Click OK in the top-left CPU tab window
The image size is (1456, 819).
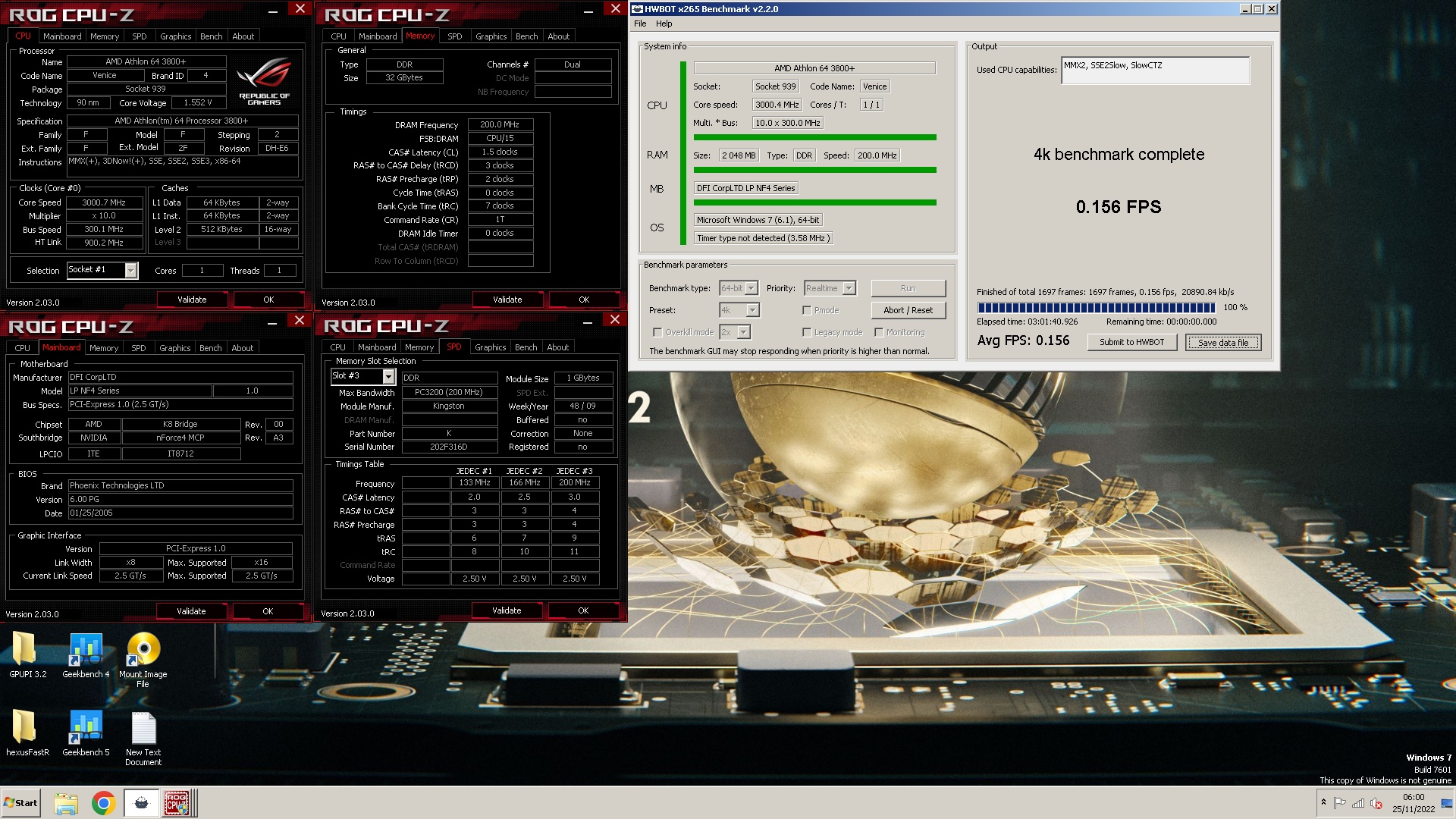click(268, 300)
